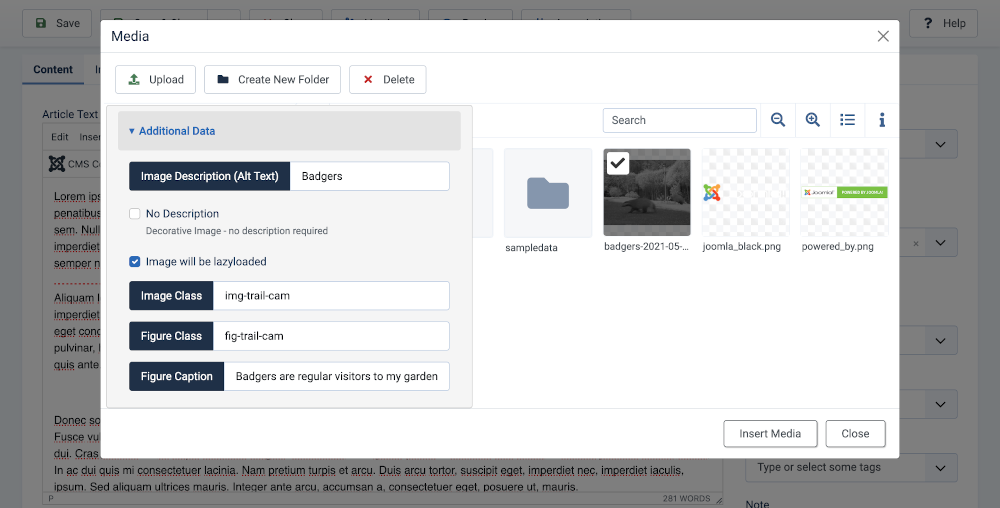Toggle Image will be lazyloaded checkbox
The image size is (1000, 508).
tap(135, 262)
